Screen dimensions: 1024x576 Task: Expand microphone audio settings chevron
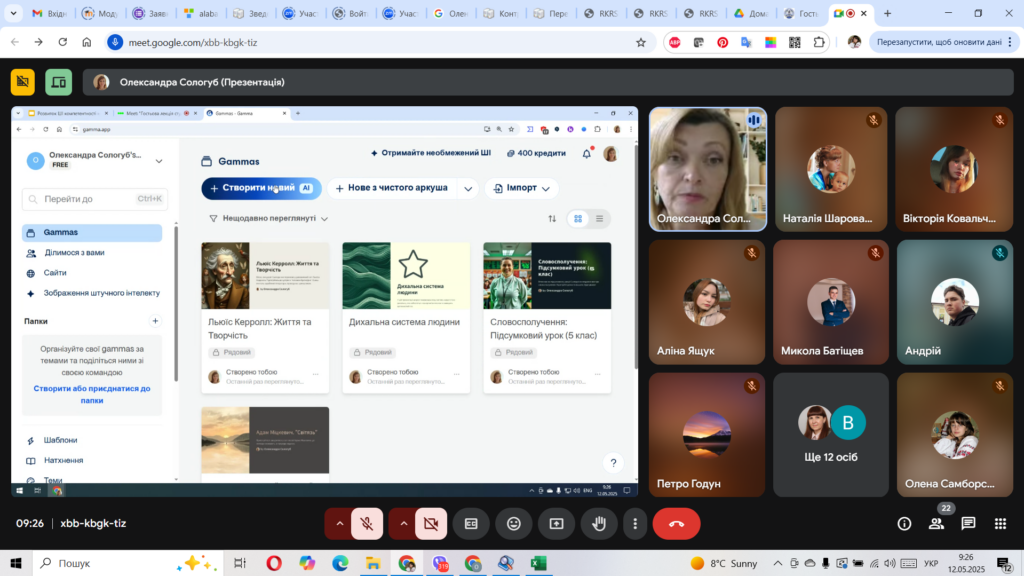340,524
